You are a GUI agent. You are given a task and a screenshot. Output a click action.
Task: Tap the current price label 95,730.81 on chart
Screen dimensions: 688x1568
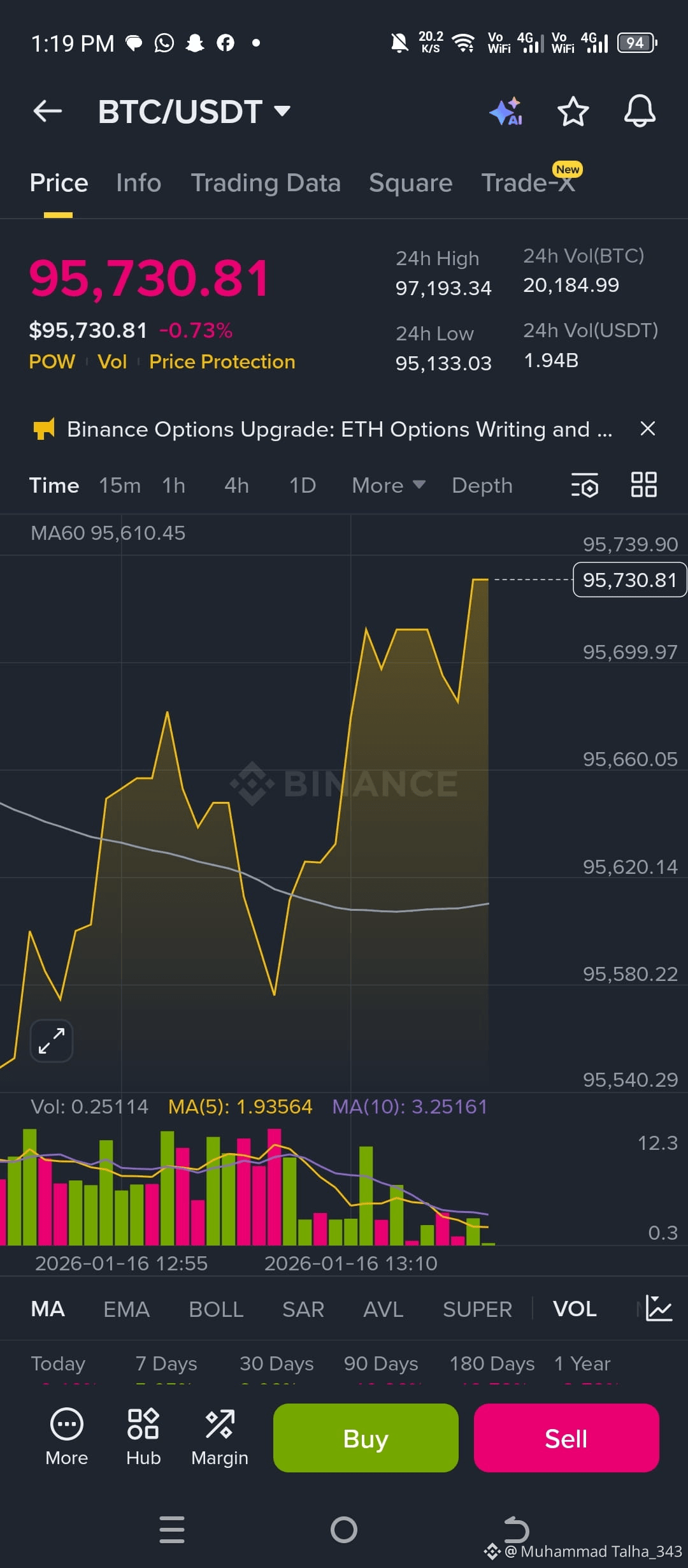pyautogui.click(x=629, y=580)
